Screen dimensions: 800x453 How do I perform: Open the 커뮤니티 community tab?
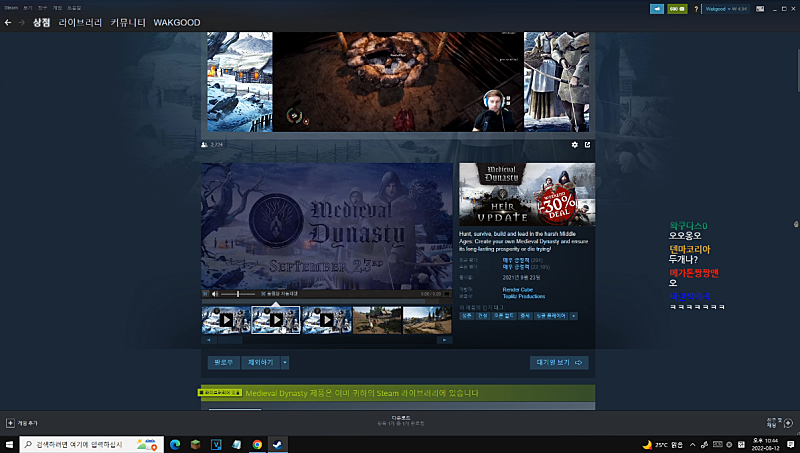pos(128,22)
